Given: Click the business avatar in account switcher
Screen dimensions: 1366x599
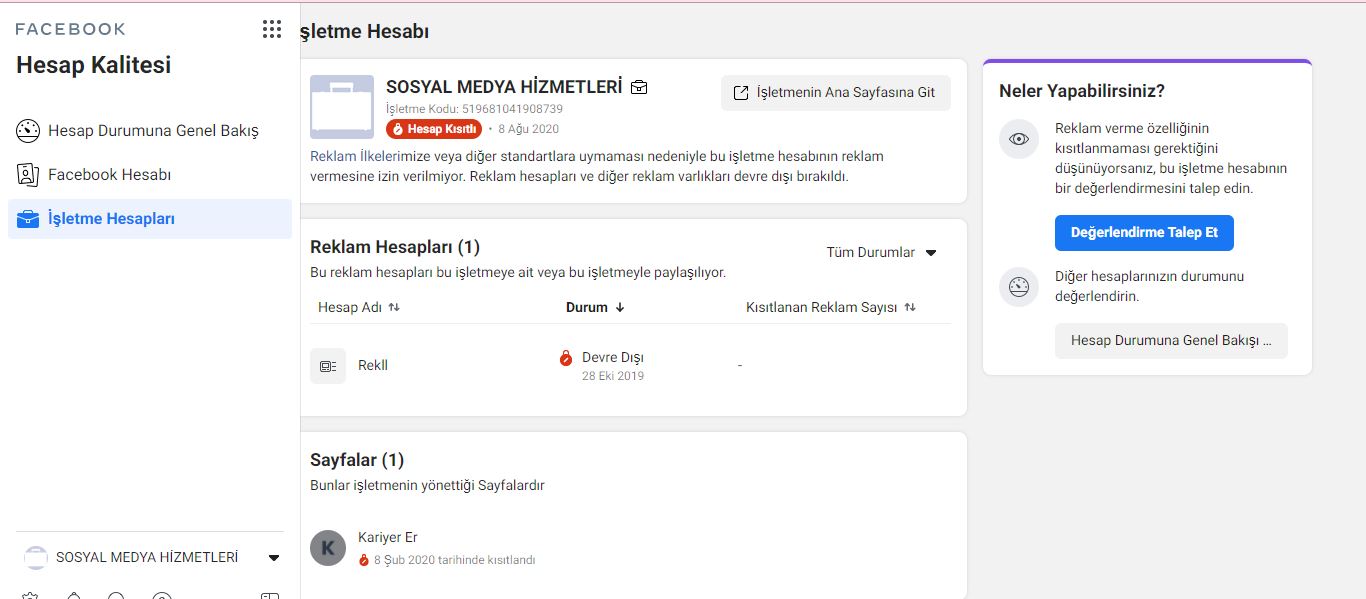Looking at the screenshot, I should [36, 558].
